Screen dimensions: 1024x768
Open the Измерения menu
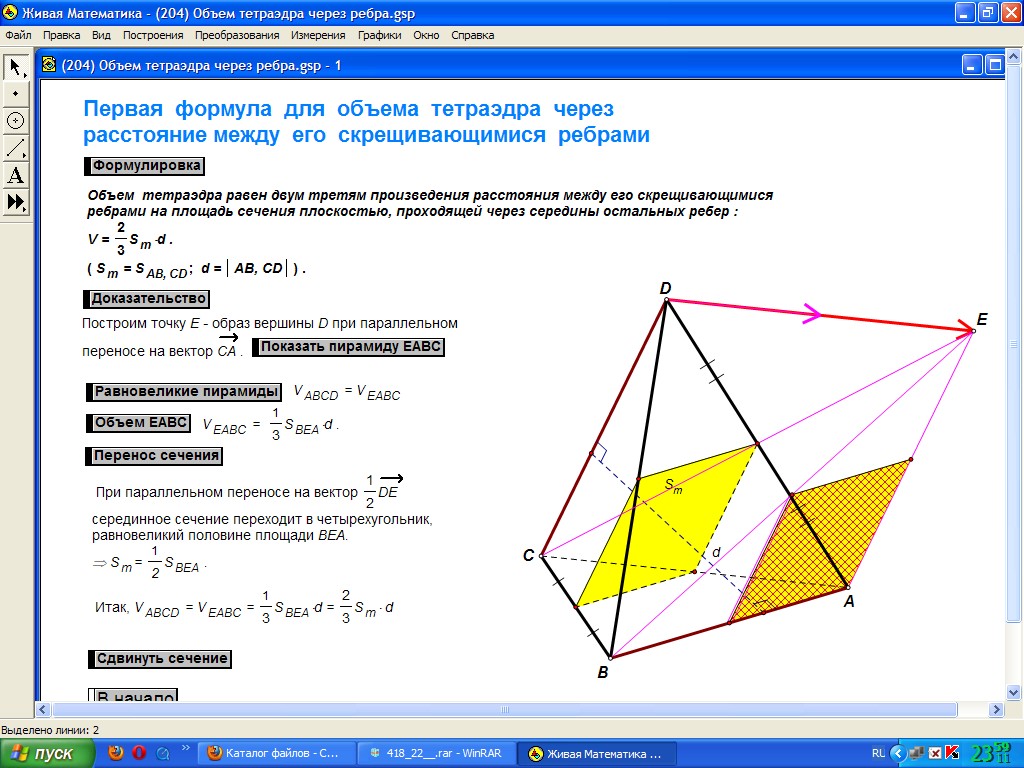click(x=318, y=35)
